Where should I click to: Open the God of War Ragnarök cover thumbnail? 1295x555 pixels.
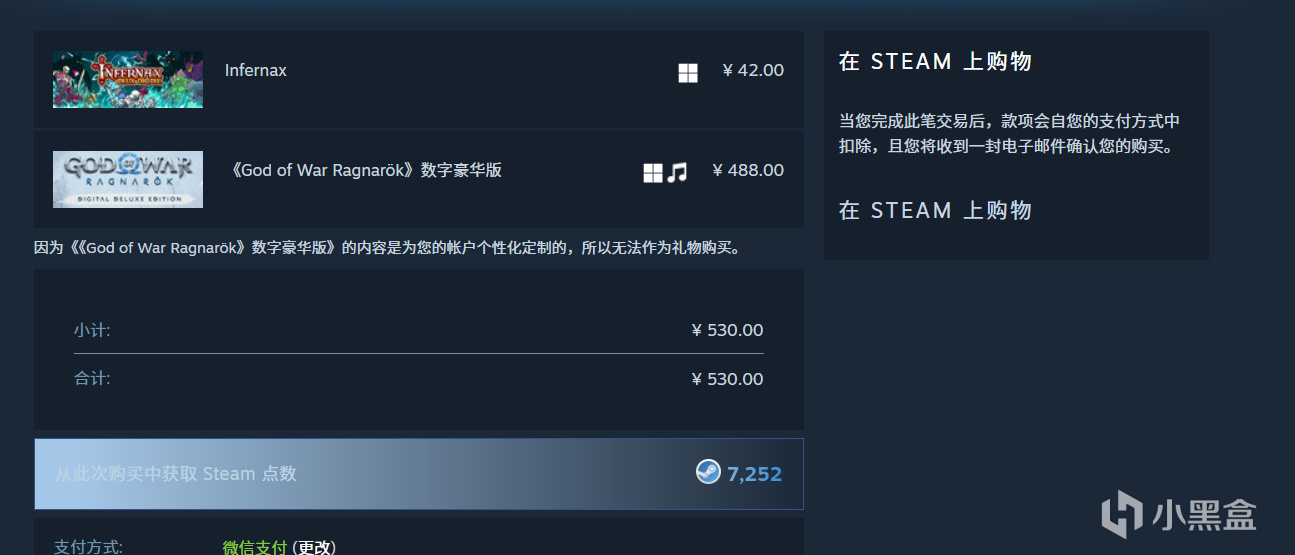pyautogui.click(x=128, y=179)
